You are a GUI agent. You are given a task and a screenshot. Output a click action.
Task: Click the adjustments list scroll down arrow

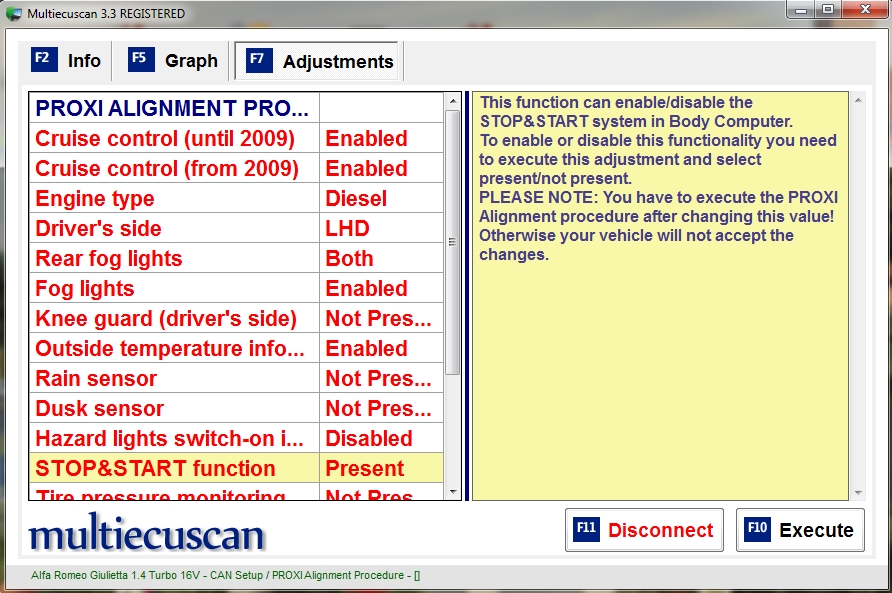(453, 492)
